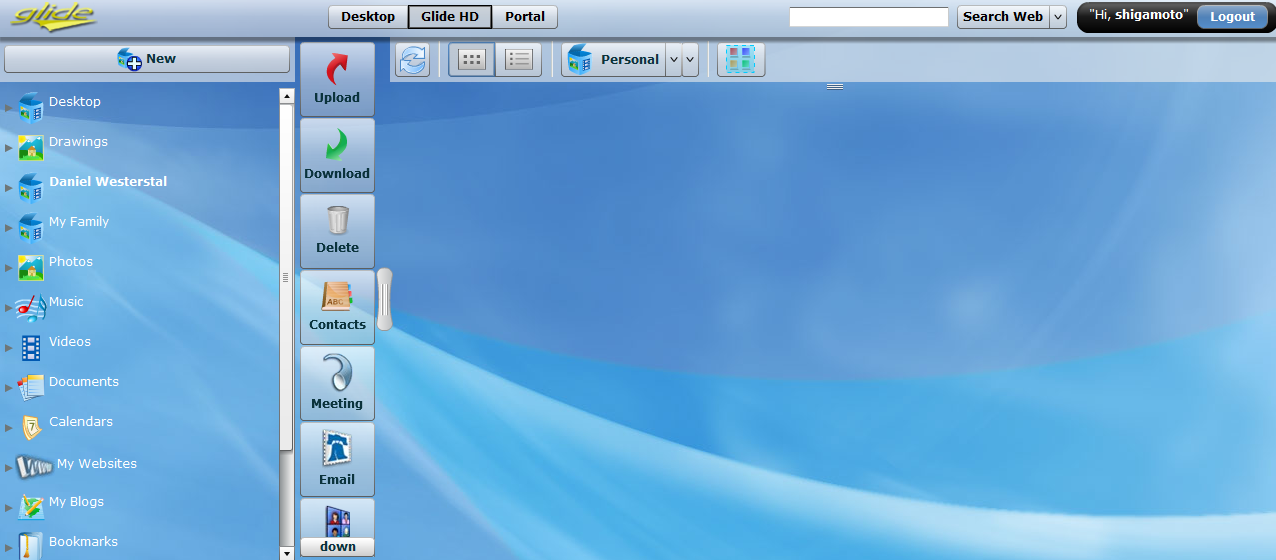Click the My Blogs icon
1276x560 pixels.
pyautogui.click(x=31, y=507)
